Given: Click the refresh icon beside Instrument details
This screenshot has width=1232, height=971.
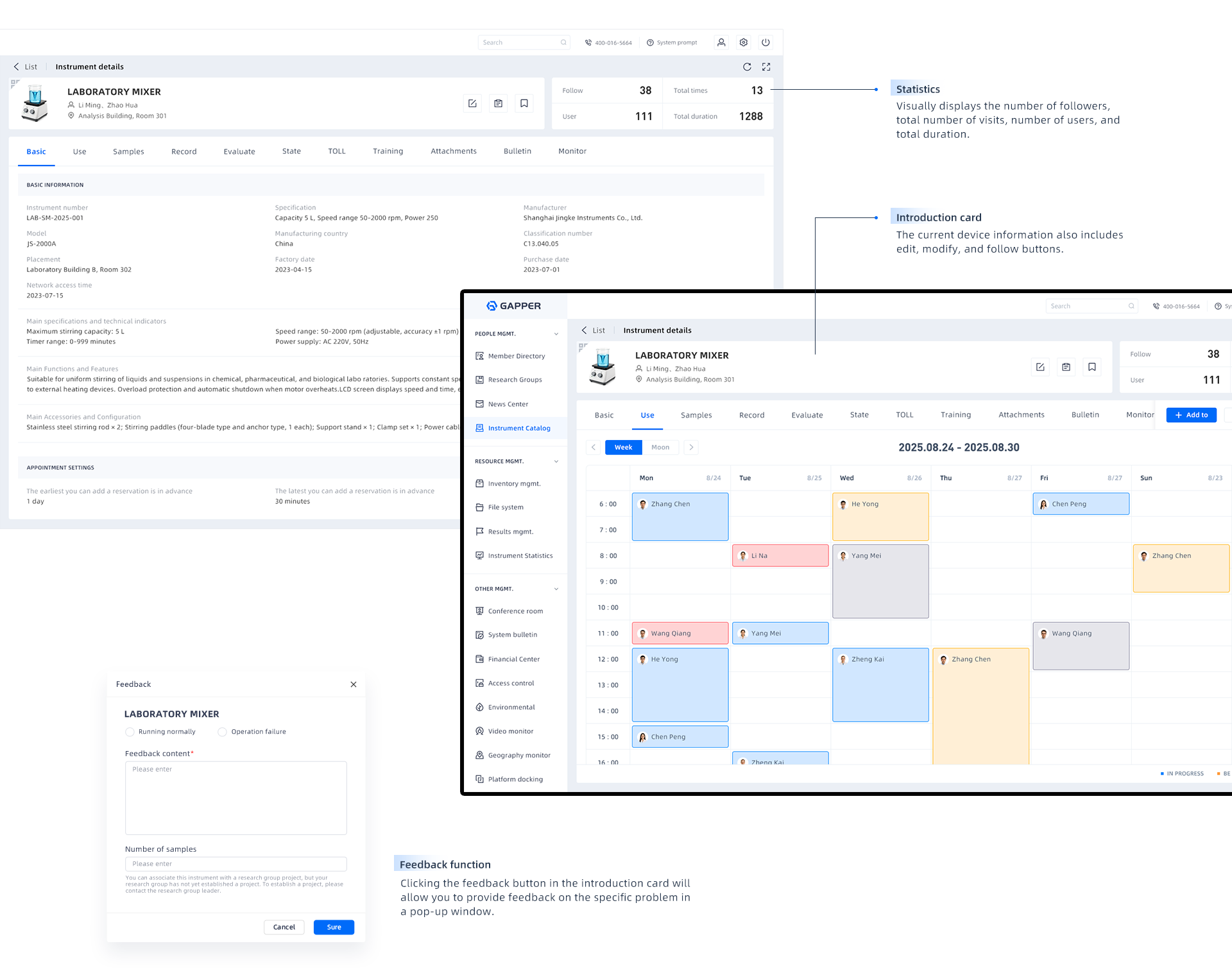Looking at the screenshot, I should (x=747, y=67).
